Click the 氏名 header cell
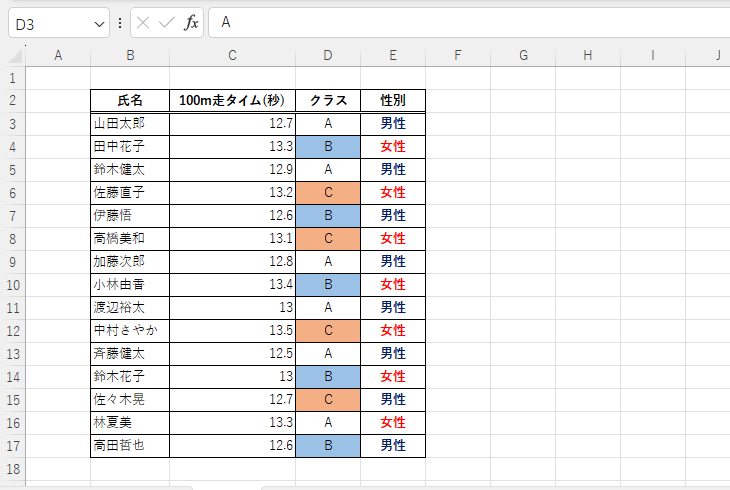The height and width of the screenshot is (490, 730). [x=130, y=101]
